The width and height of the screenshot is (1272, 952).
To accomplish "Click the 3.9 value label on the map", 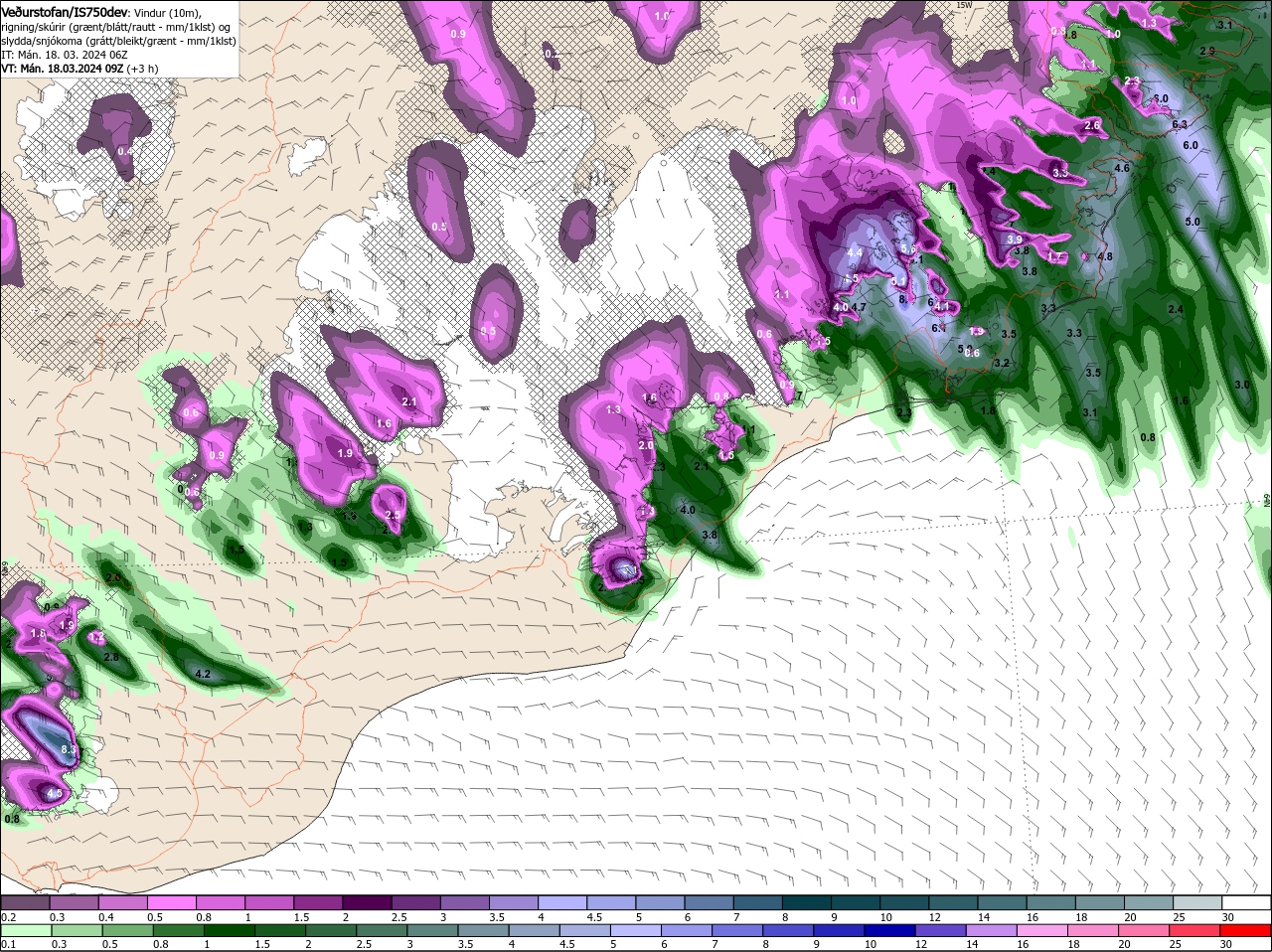I will coord(1015,239).
